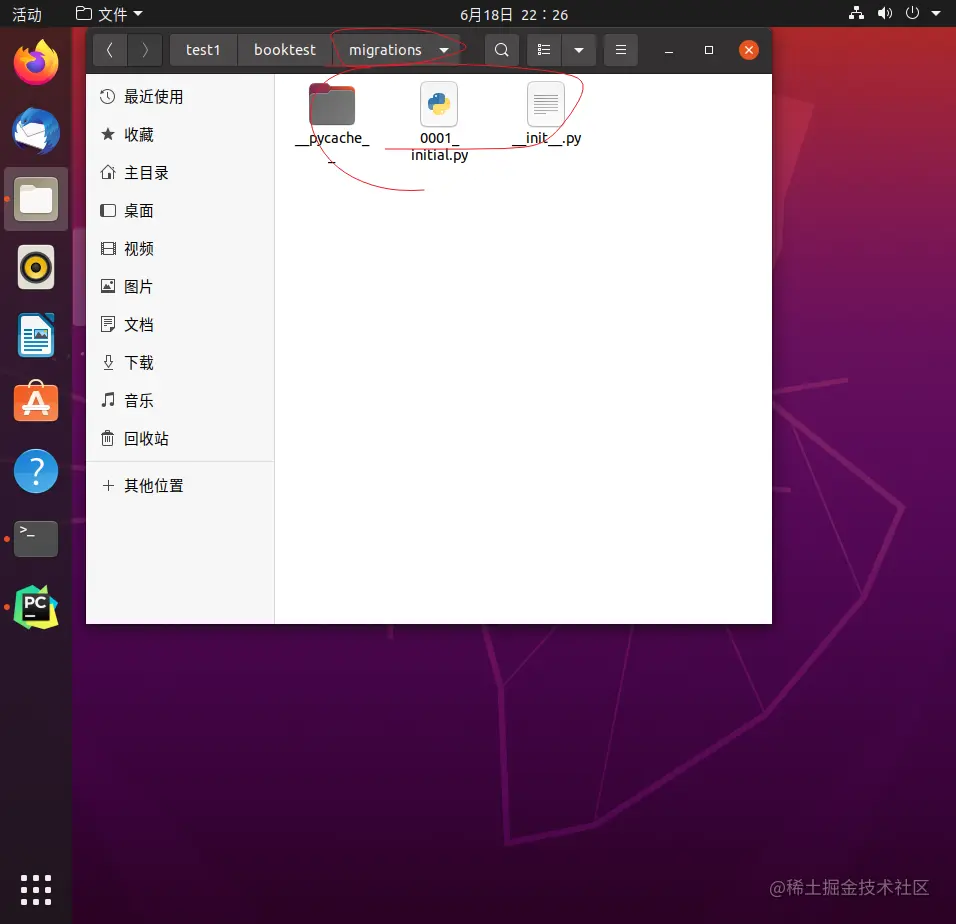
Task: Click the power icon in top bar
Action: [912, 13]
